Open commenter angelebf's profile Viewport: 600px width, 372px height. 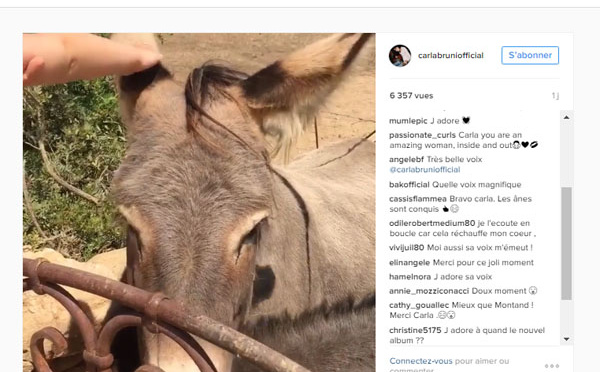point(406,160)
